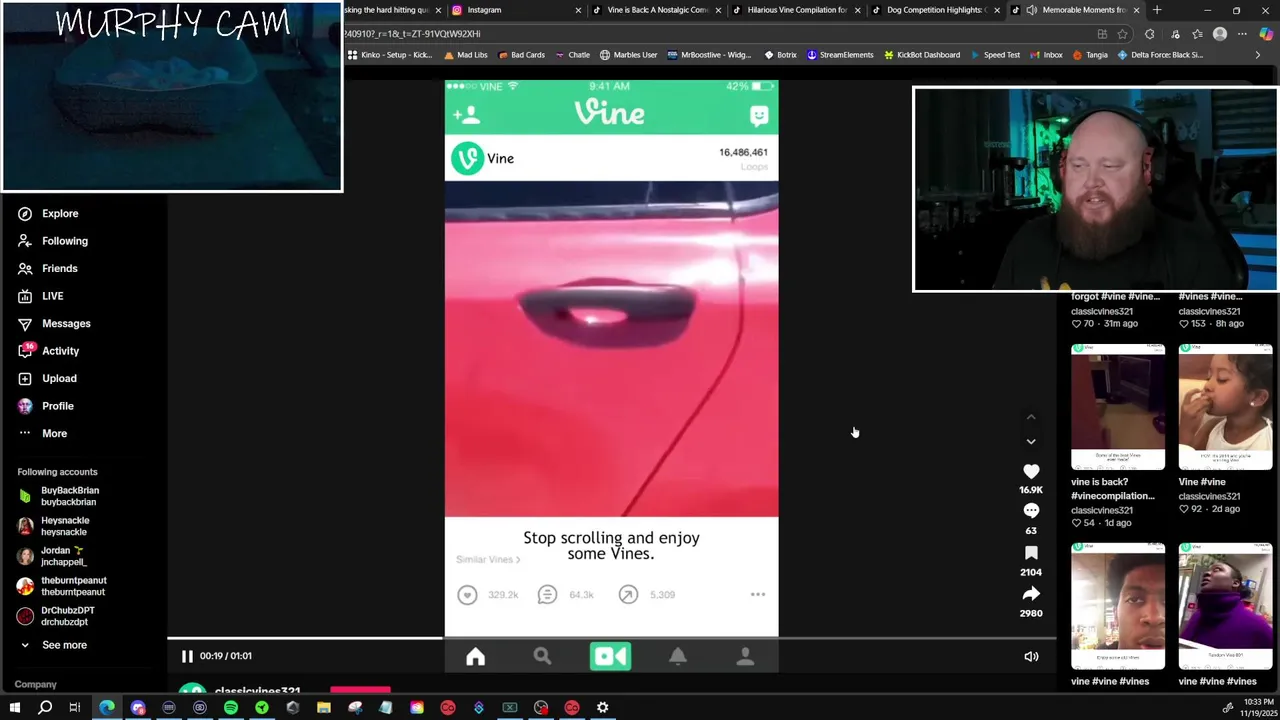This screenshot has width=1280, height=720.
Task: Pause the playing video
Action: coord(187,656)
